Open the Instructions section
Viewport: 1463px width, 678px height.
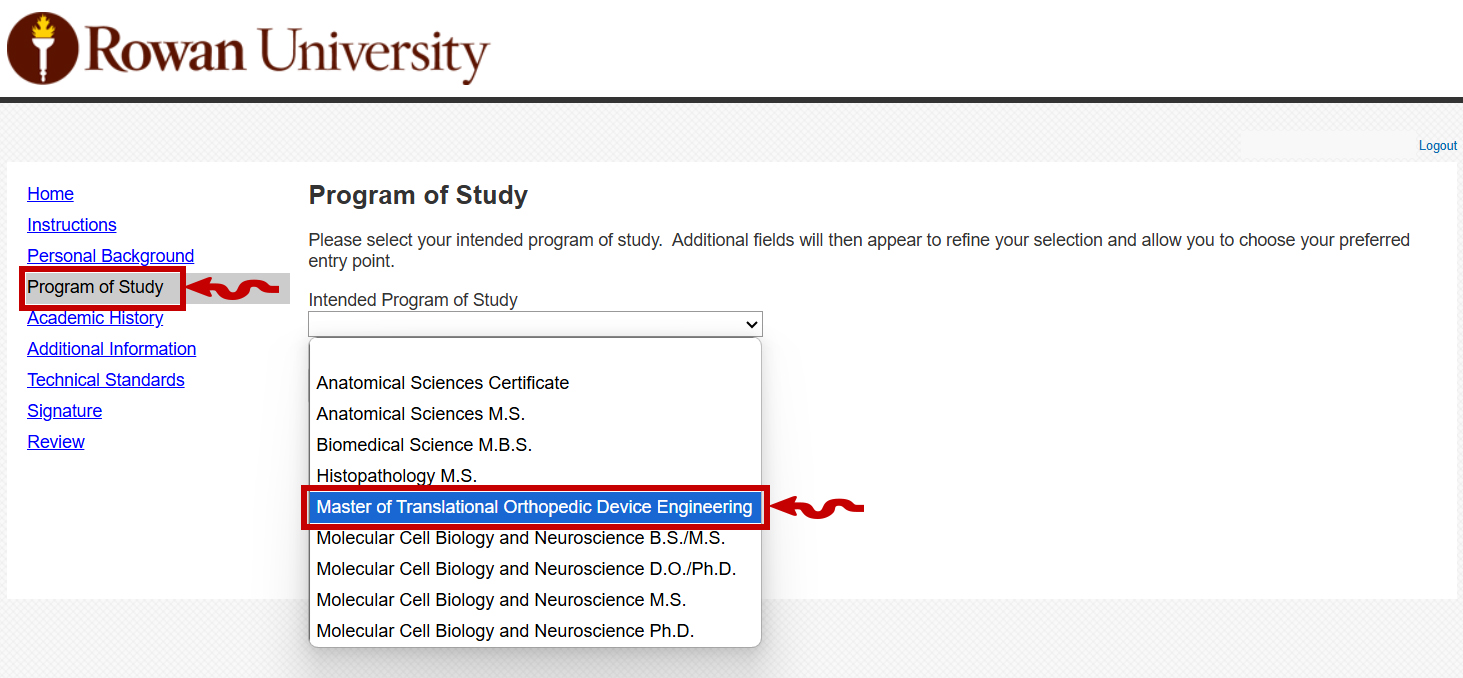[x=72, y=225]
